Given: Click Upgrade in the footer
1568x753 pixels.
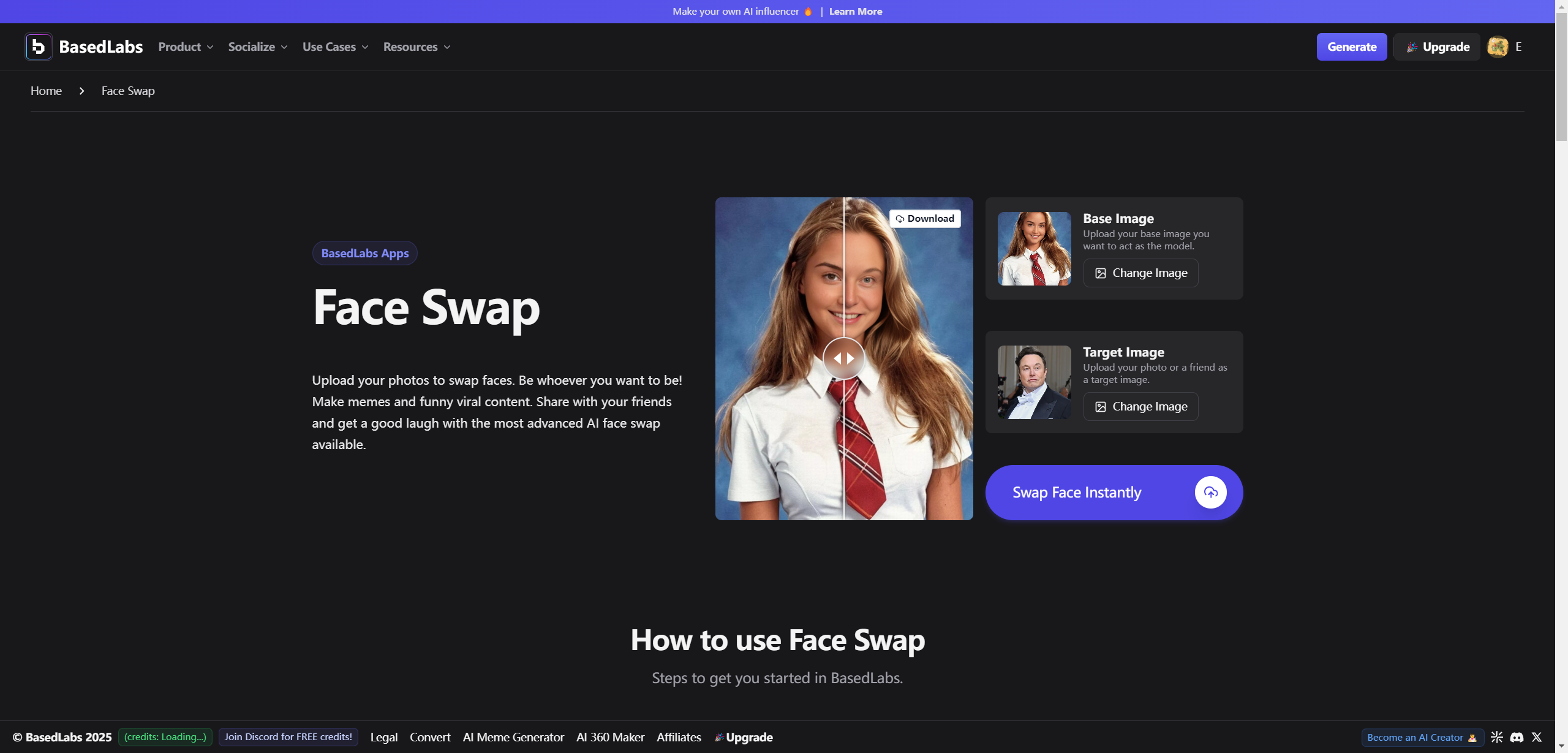Looking at the screenshot, I should (x=744, y=737).
